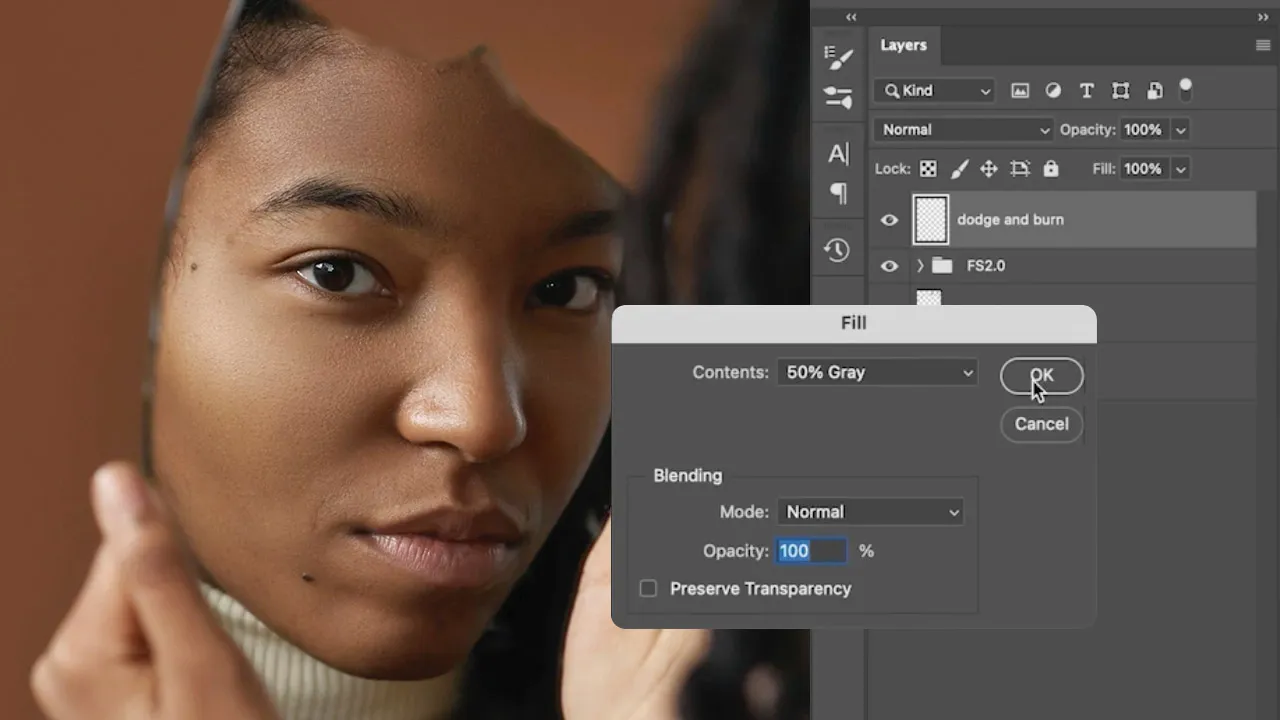The height and width of the screenshot is (720, 1280).
Task: Open the Brush Settings panel icon
Action: [x=838, y=56]
